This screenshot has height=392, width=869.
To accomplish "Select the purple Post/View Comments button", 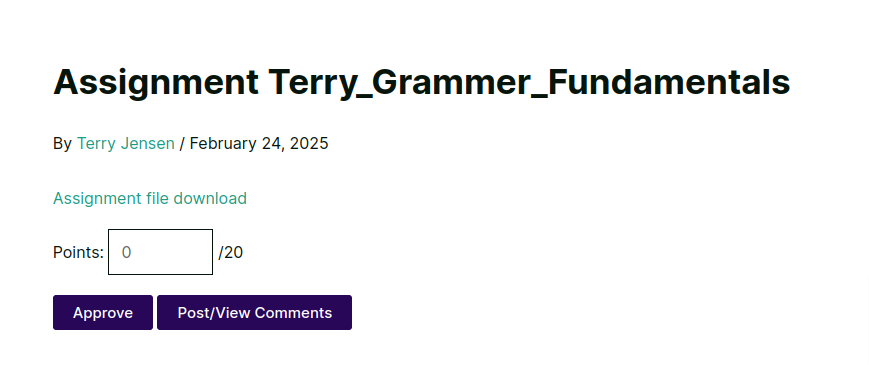I will (x=254, y=313).
